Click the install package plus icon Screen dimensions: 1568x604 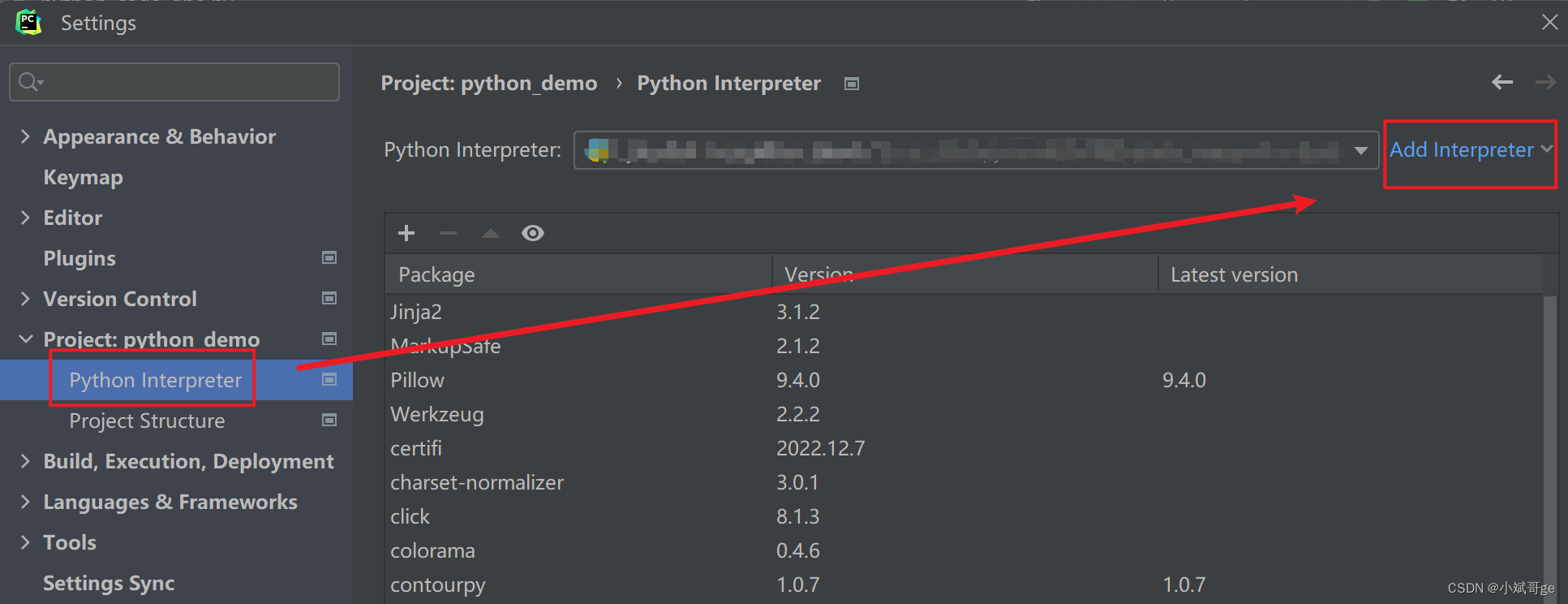point(406,234)
